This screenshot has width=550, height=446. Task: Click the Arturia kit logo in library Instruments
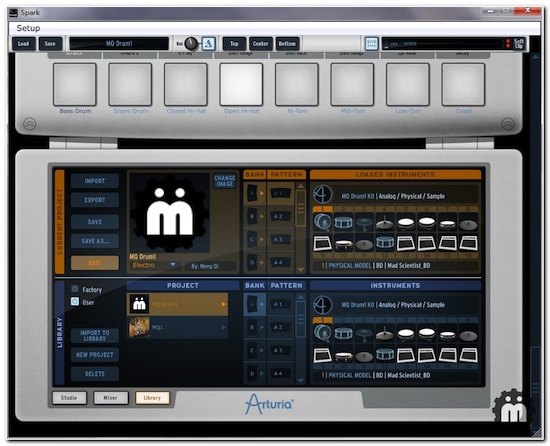(x=322, y=304)
